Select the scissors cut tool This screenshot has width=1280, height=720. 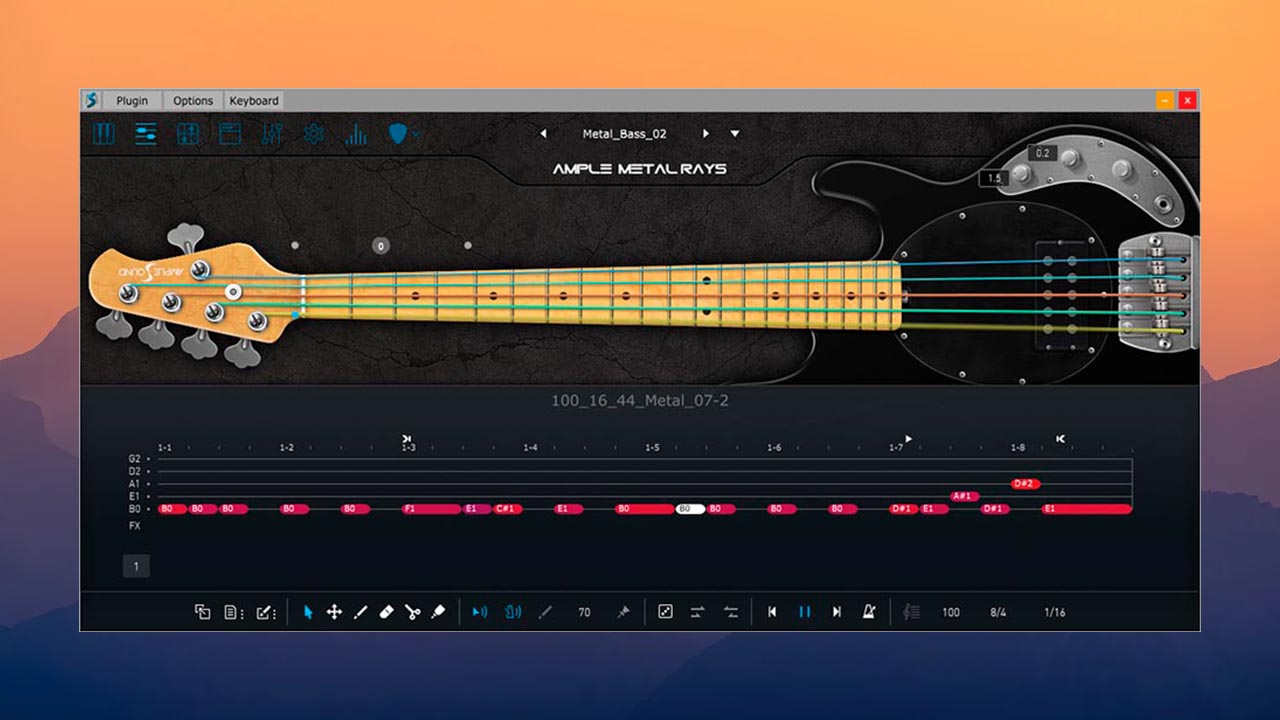click(414, 612)
